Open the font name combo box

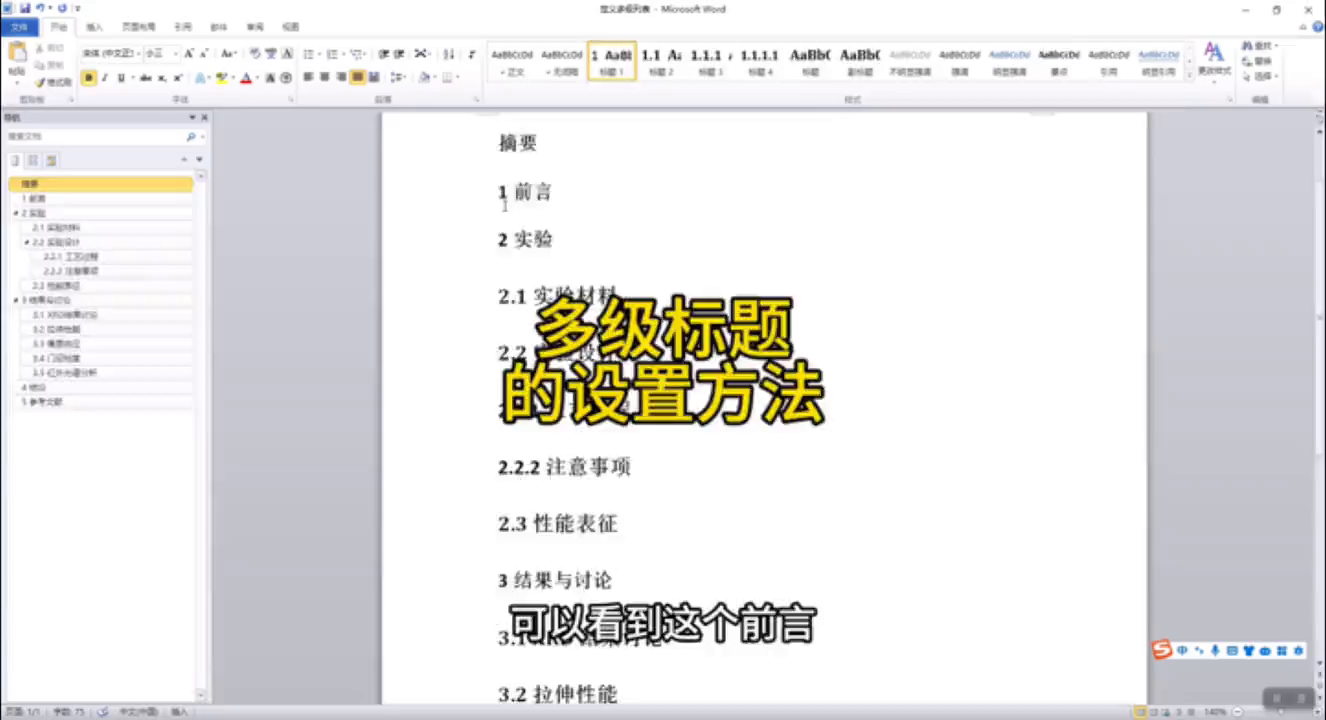pos(111,54)
